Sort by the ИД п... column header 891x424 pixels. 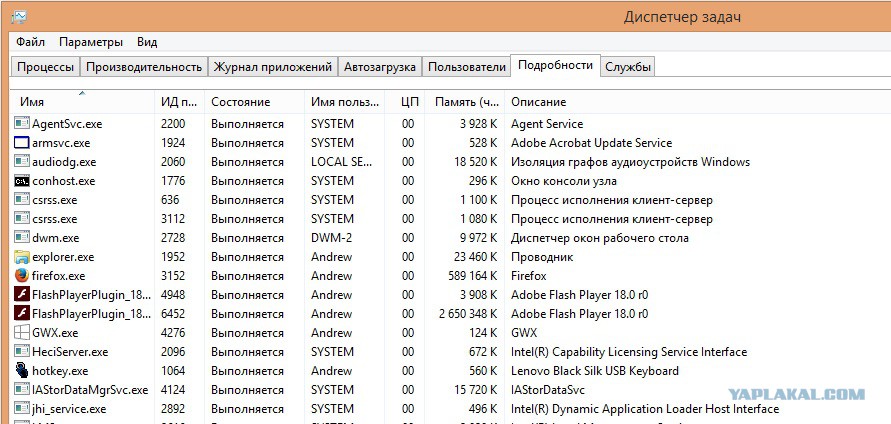(x=179, y=102)
